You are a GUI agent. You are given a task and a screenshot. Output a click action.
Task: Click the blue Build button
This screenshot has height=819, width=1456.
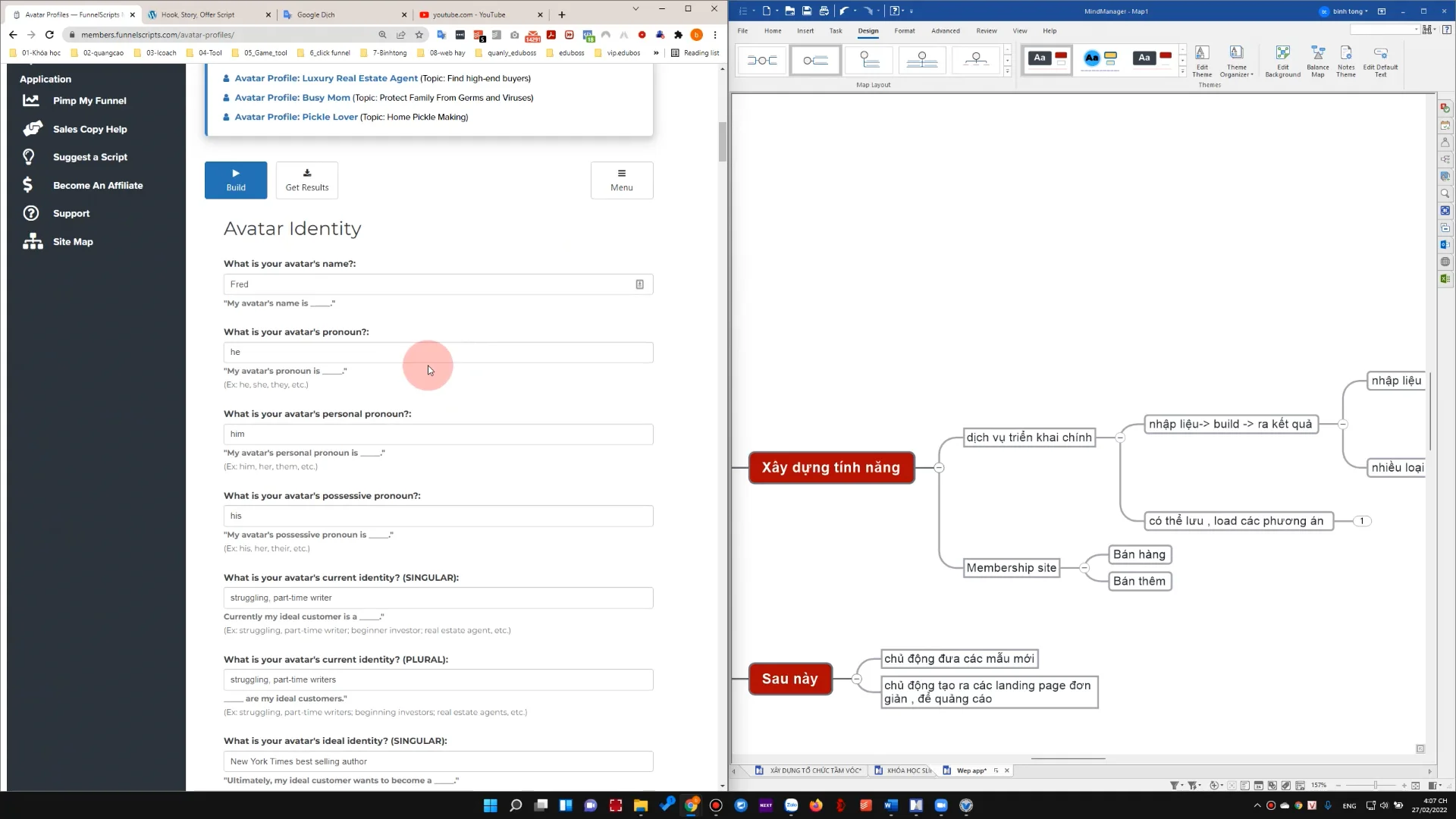(x=236, y=180)
